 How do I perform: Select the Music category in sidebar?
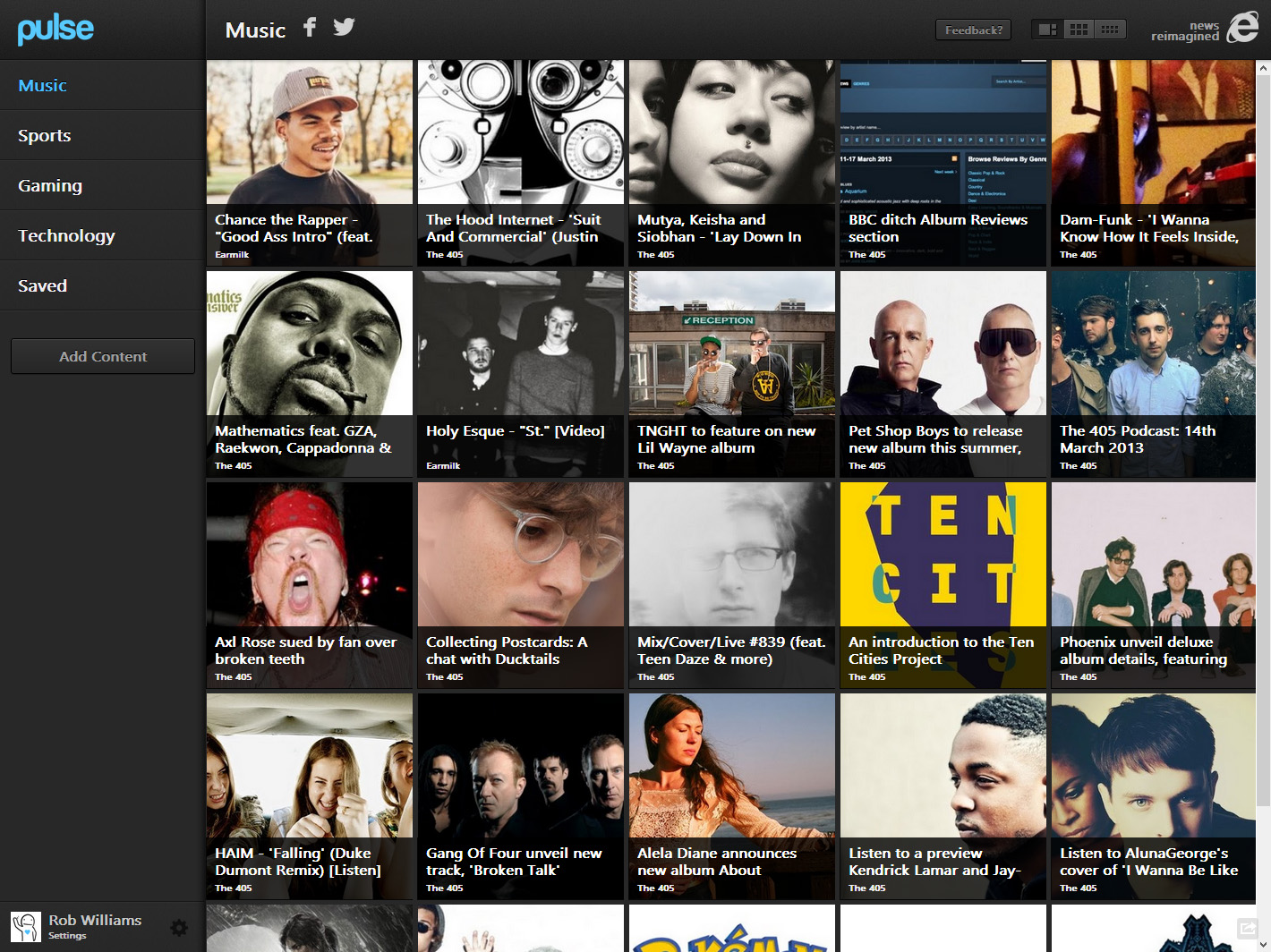coord(102,85)
